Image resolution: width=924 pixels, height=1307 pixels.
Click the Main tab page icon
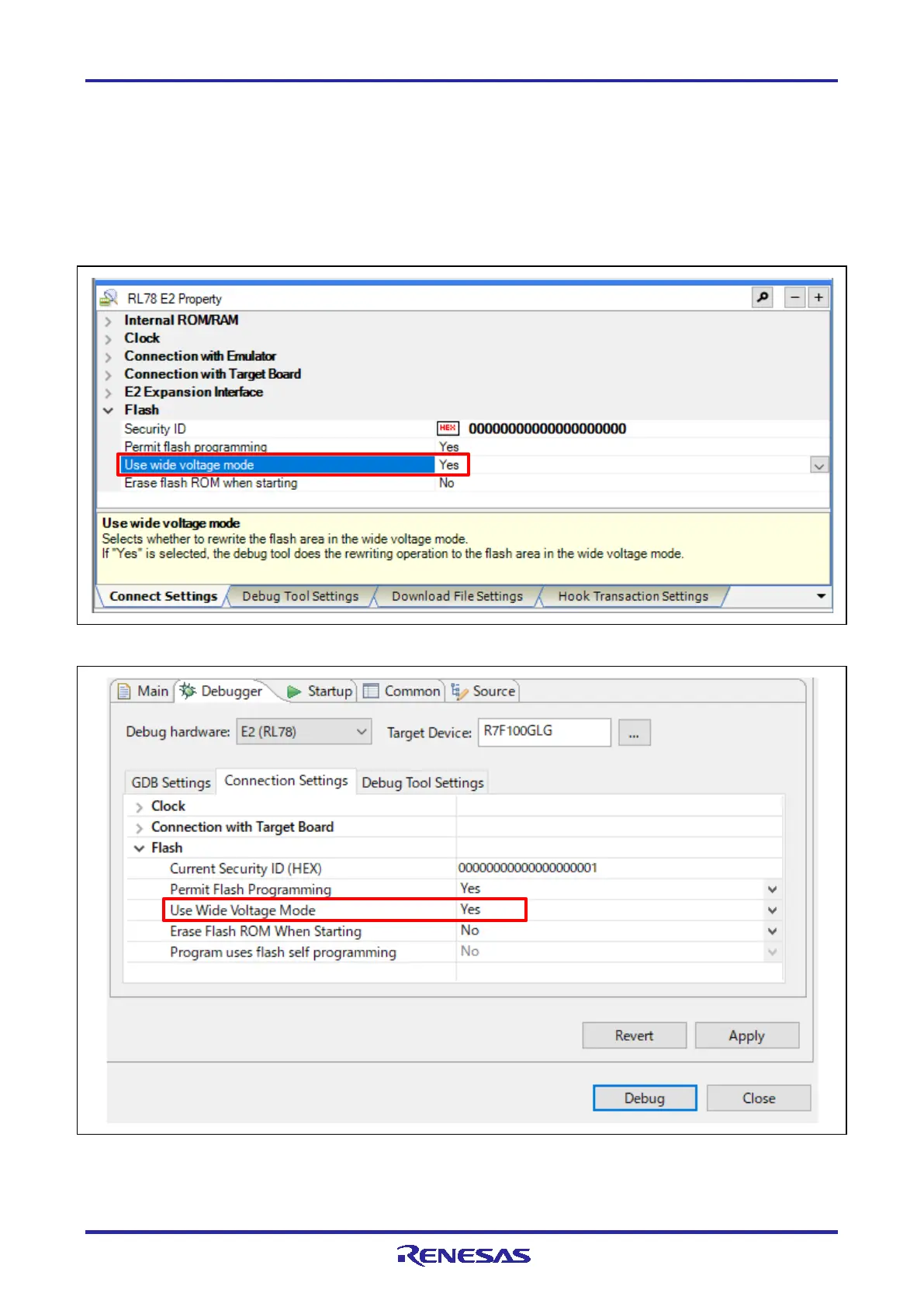pos(124,691)
